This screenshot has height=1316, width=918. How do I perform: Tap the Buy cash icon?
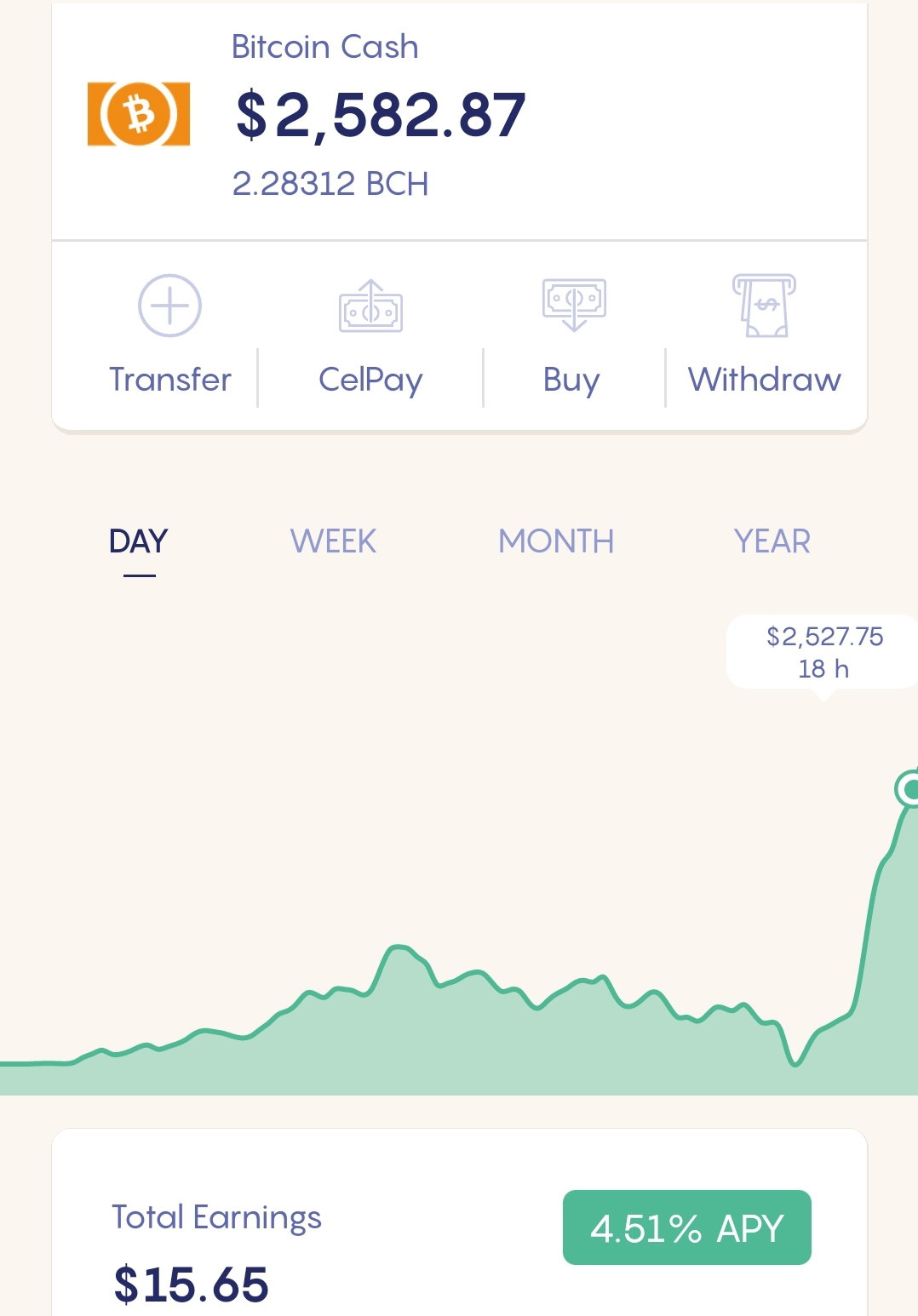[574, 305]
